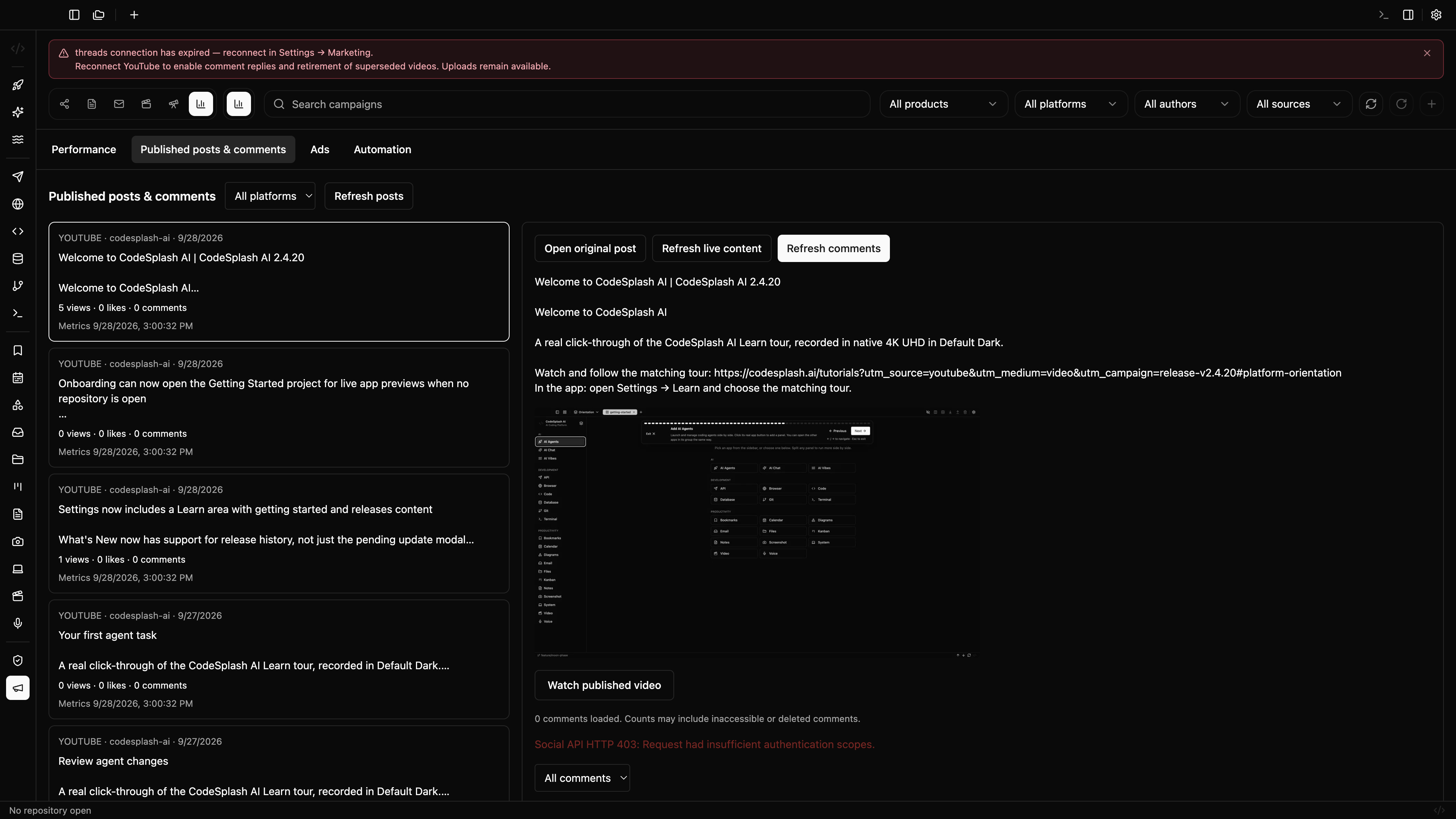The width and height of the screenshot is (1456, 819).
Task: Switch to the Performance tab
Action: 84,150
